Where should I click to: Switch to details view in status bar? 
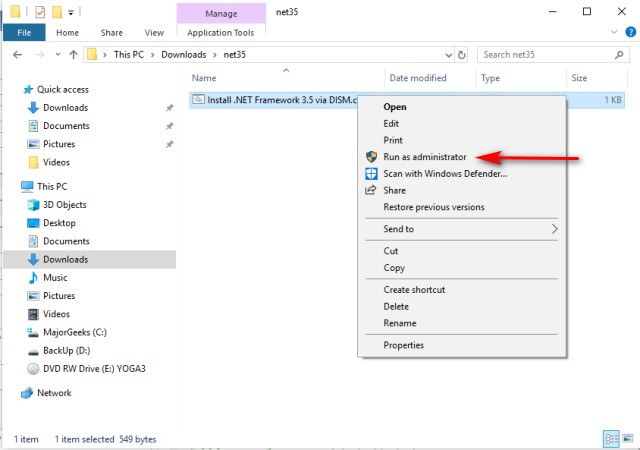(611, 439)
